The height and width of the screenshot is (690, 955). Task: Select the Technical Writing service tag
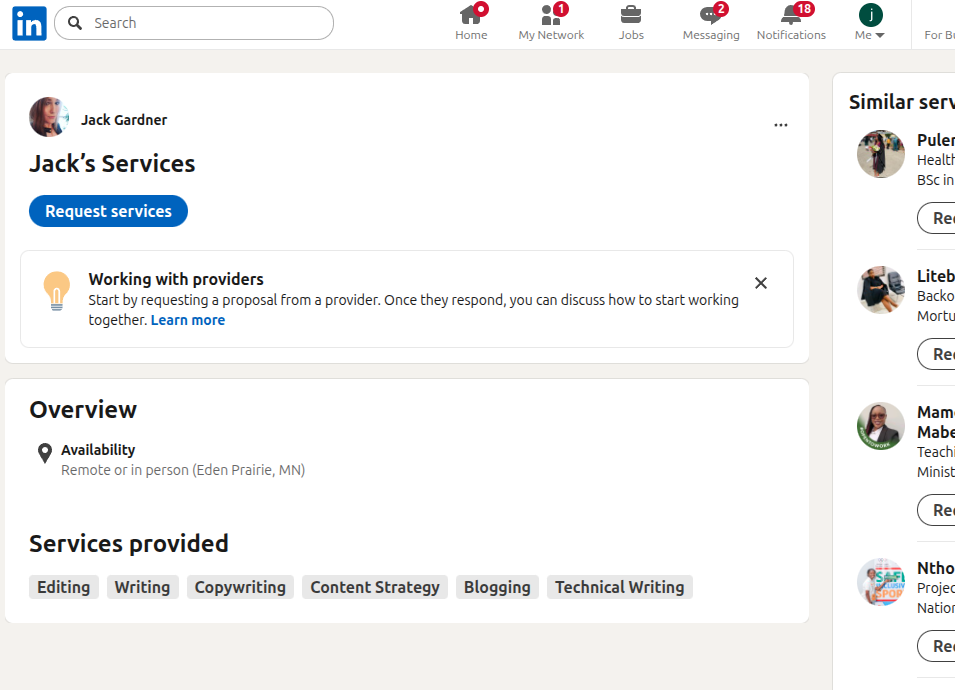point(619,587)
